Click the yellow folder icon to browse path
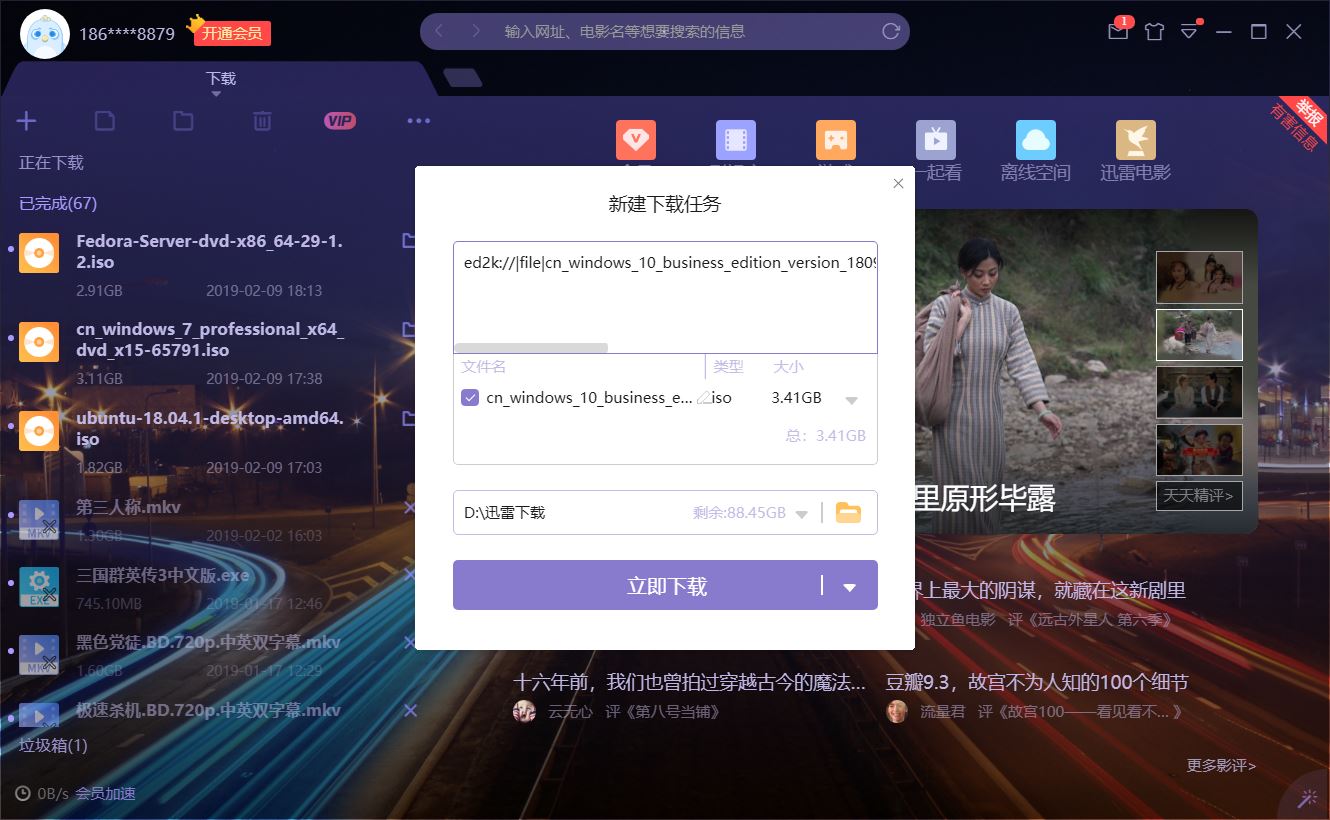This screenshot has width=1330, height=820. tap(847, 512)
